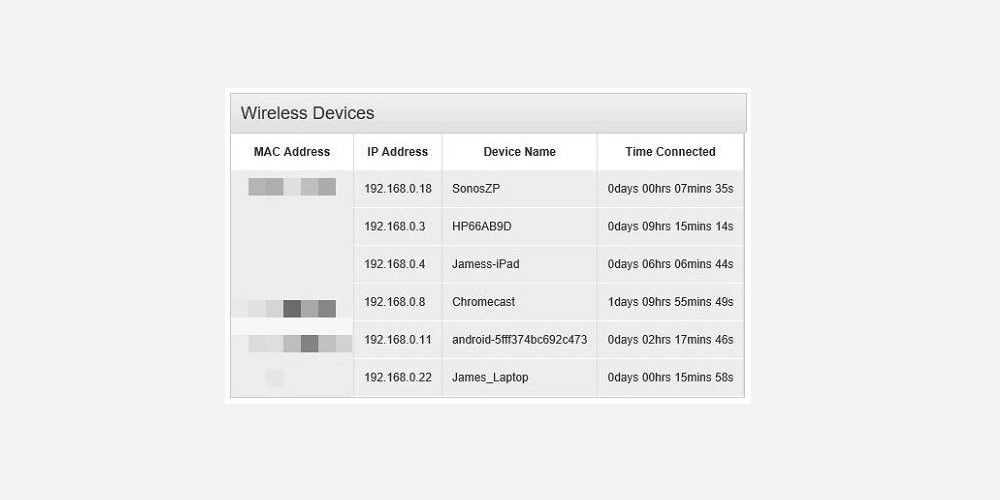Select the Jamess-iPad device entry

485,264
